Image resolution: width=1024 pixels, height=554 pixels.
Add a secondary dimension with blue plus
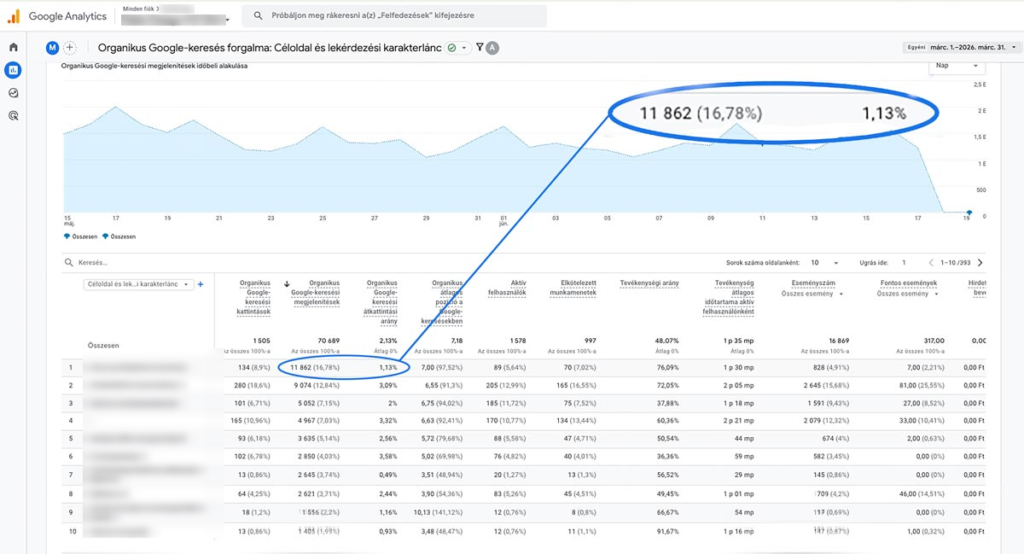[200, 284]
